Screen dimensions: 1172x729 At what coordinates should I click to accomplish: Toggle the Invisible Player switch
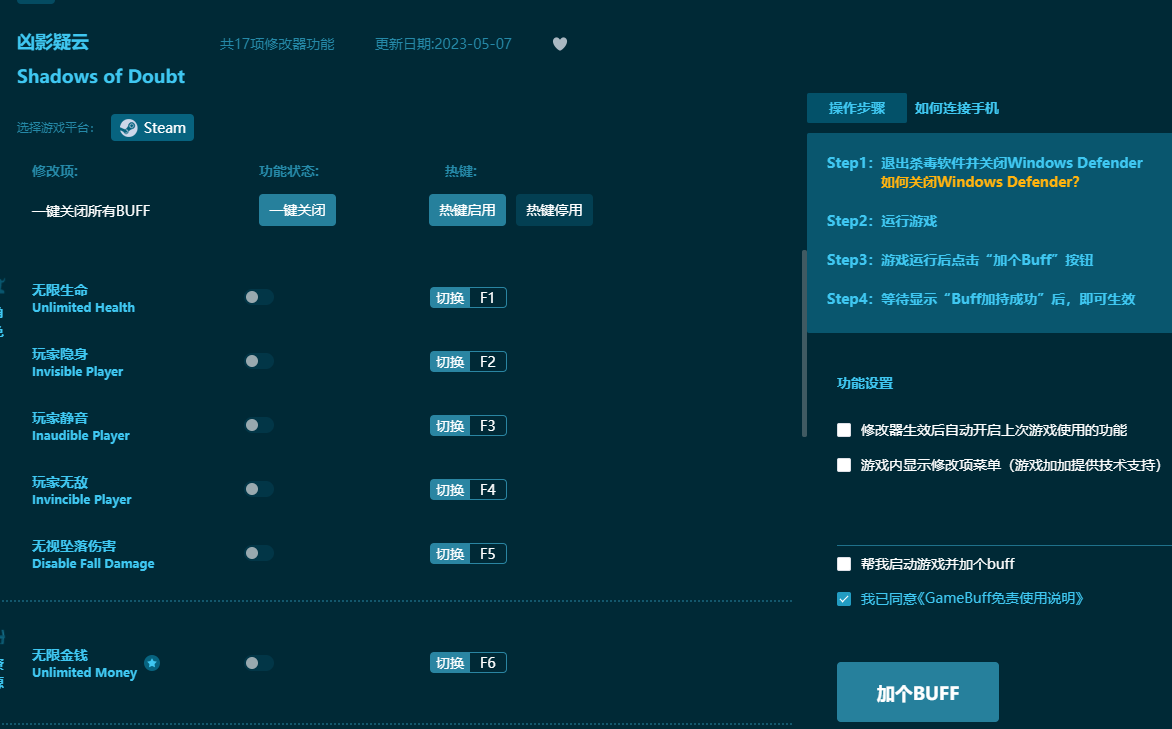click(257, 361)
